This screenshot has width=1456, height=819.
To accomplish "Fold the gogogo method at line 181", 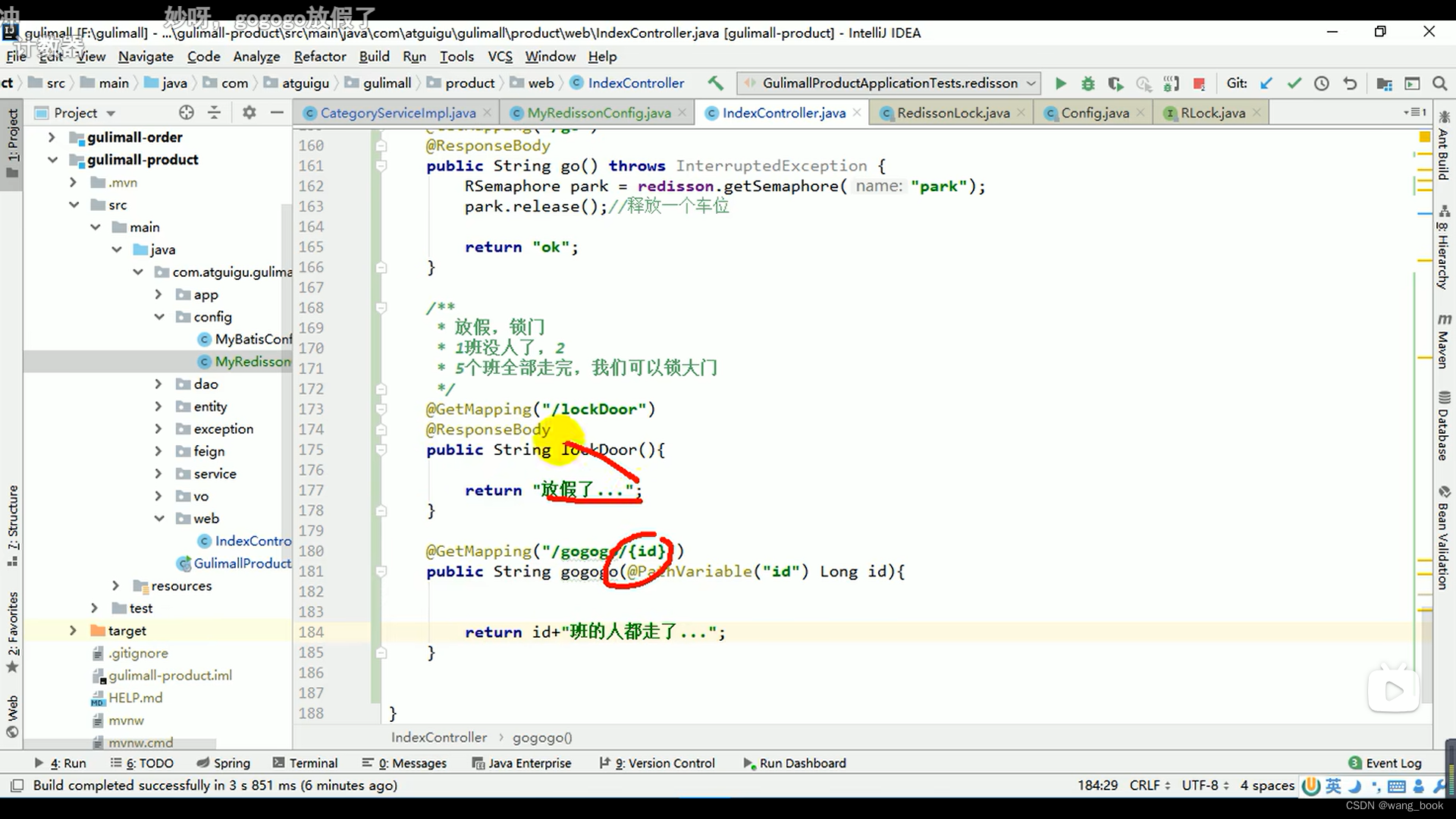I will (x=381, y=572).
